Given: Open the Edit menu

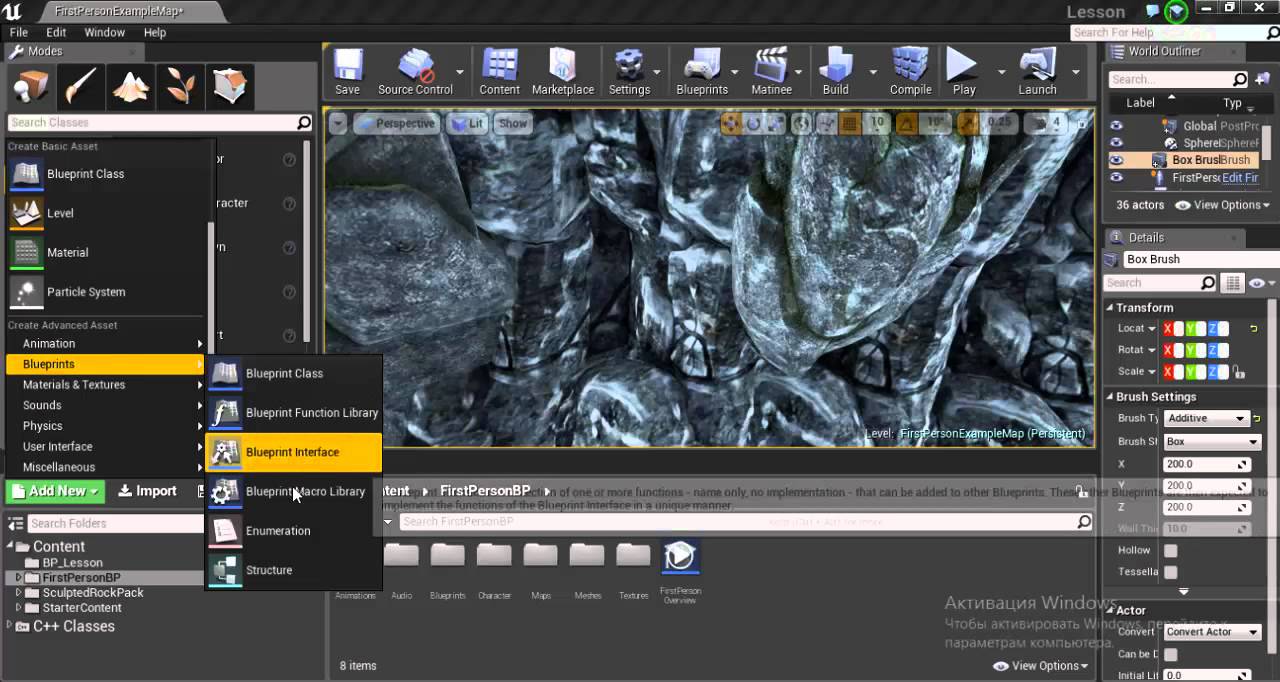Looking at the screenshot, I should 56,32.
